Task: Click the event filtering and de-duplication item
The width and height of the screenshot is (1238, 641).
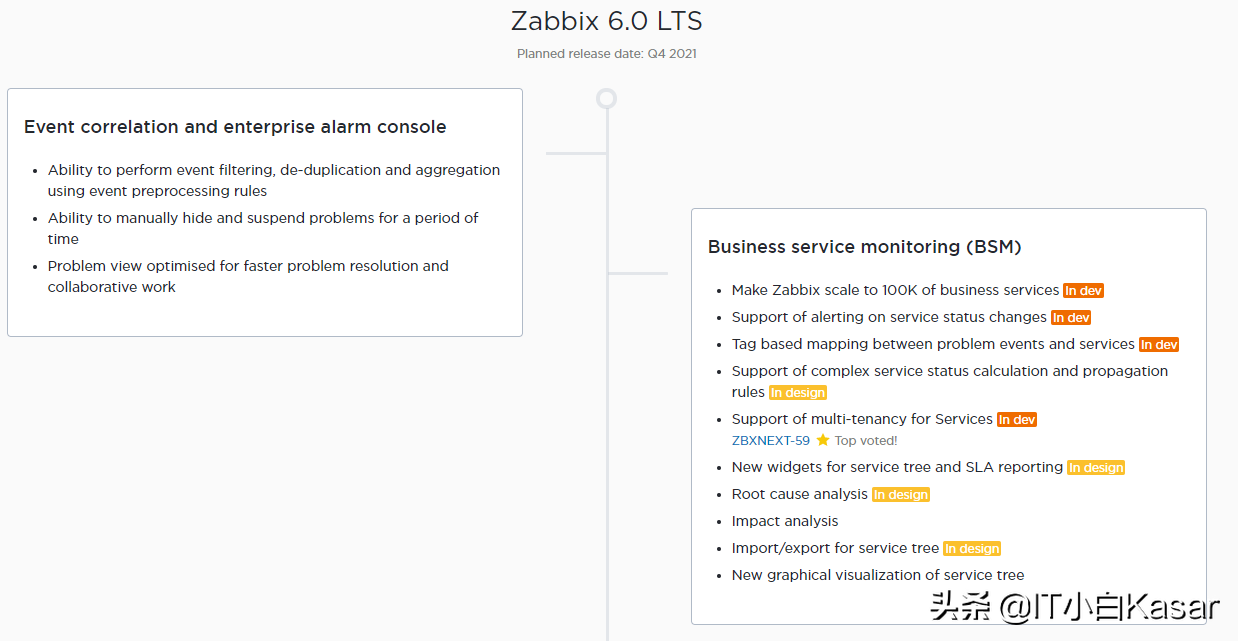Action: click(x=274, y=180)
